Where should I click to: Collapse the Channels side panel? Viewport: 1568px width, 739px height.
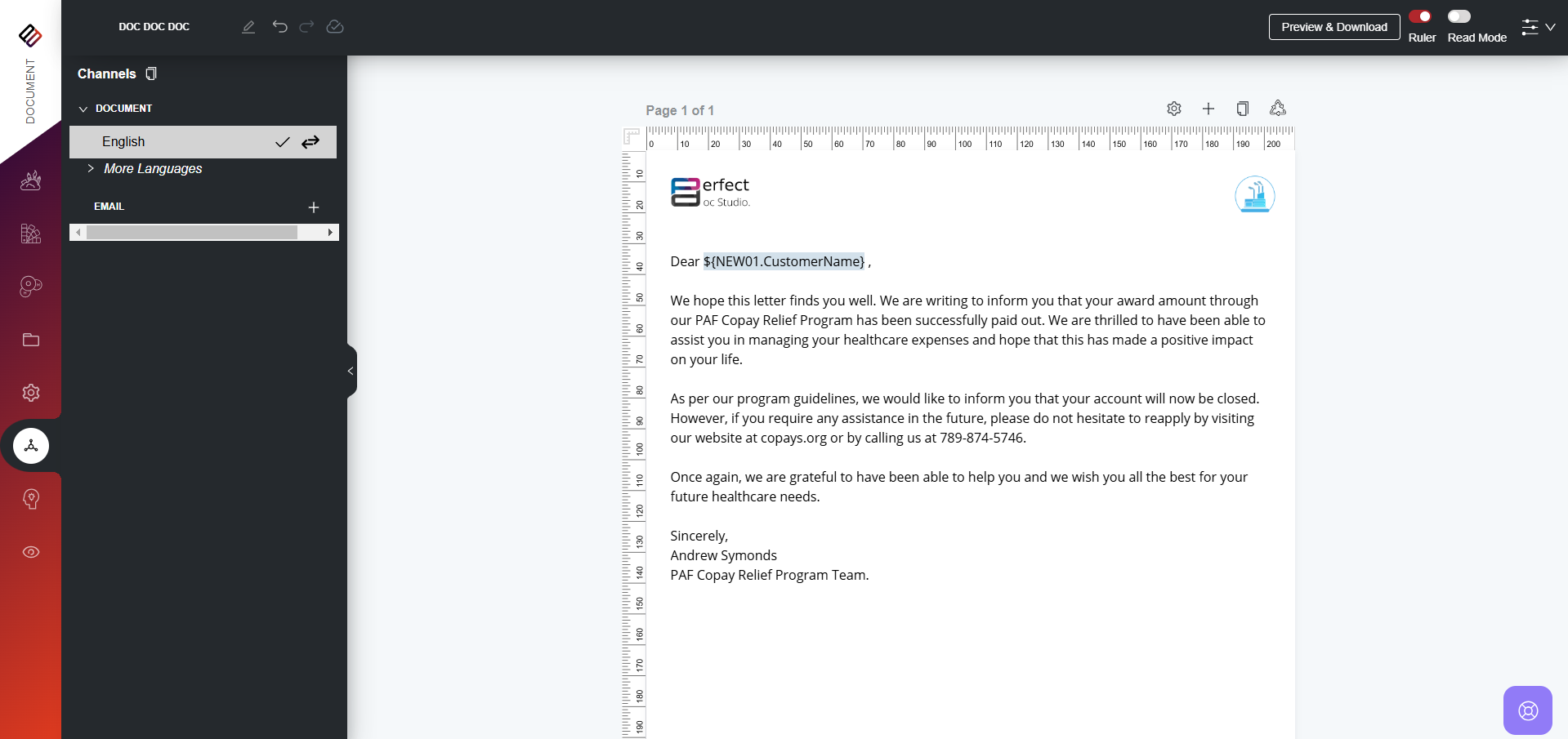pyautogui.click(x=351, y=371)
